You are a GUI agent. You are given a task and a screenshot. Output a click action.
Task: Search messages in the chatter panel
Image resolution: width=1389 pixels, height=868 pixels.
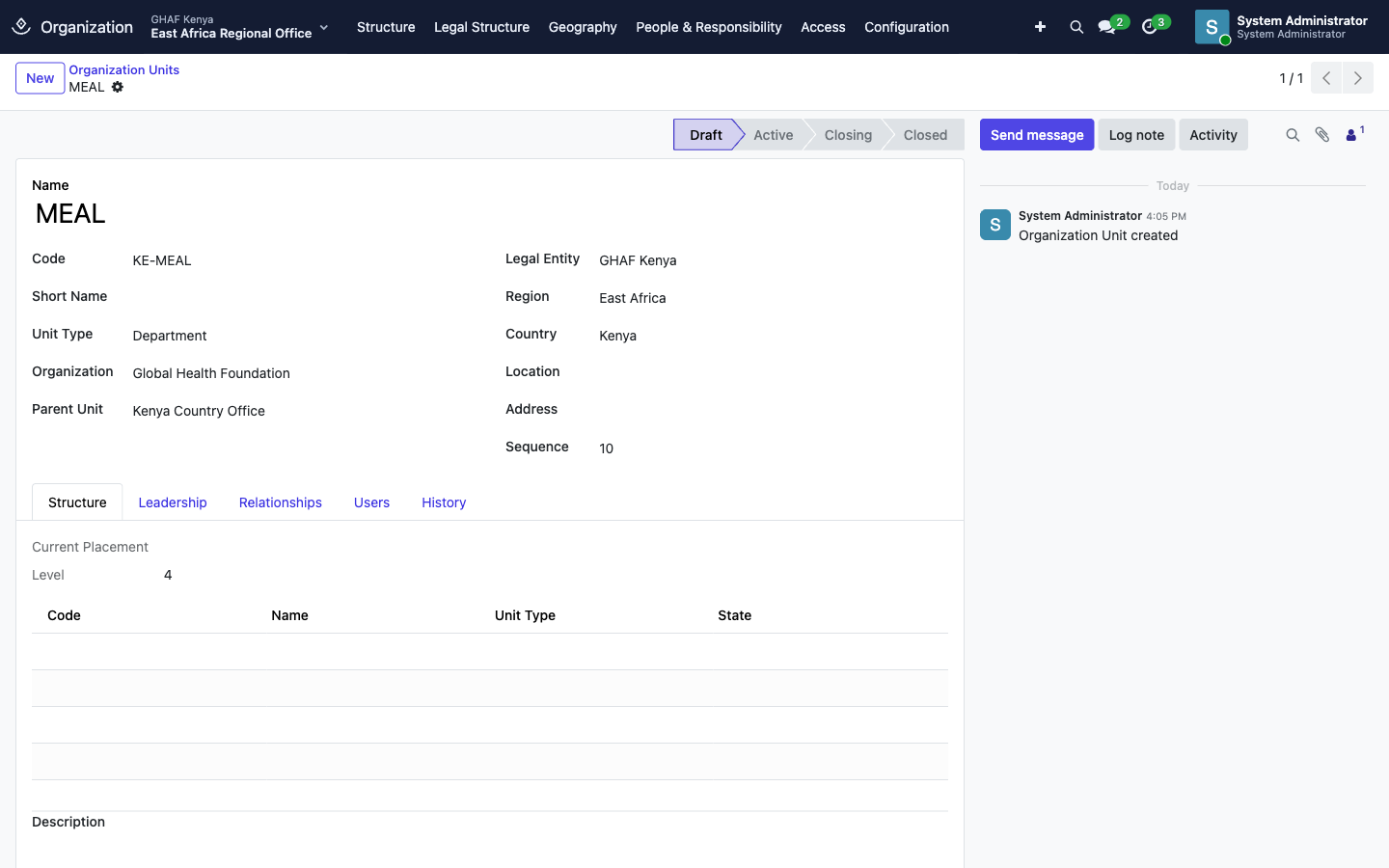(x=1293, y=135)
